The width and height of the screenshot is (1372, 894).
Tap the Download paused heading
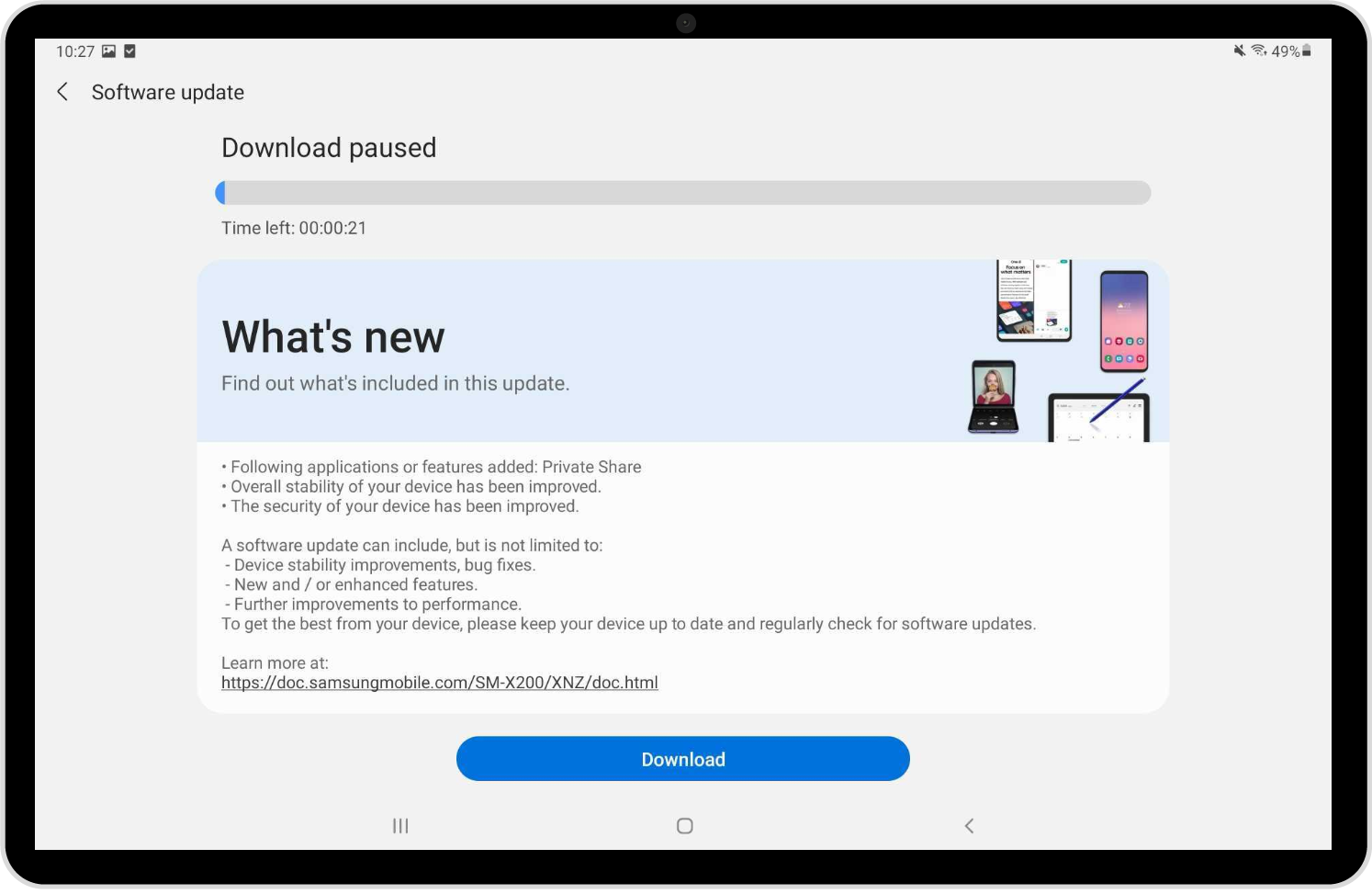(329, 147)
